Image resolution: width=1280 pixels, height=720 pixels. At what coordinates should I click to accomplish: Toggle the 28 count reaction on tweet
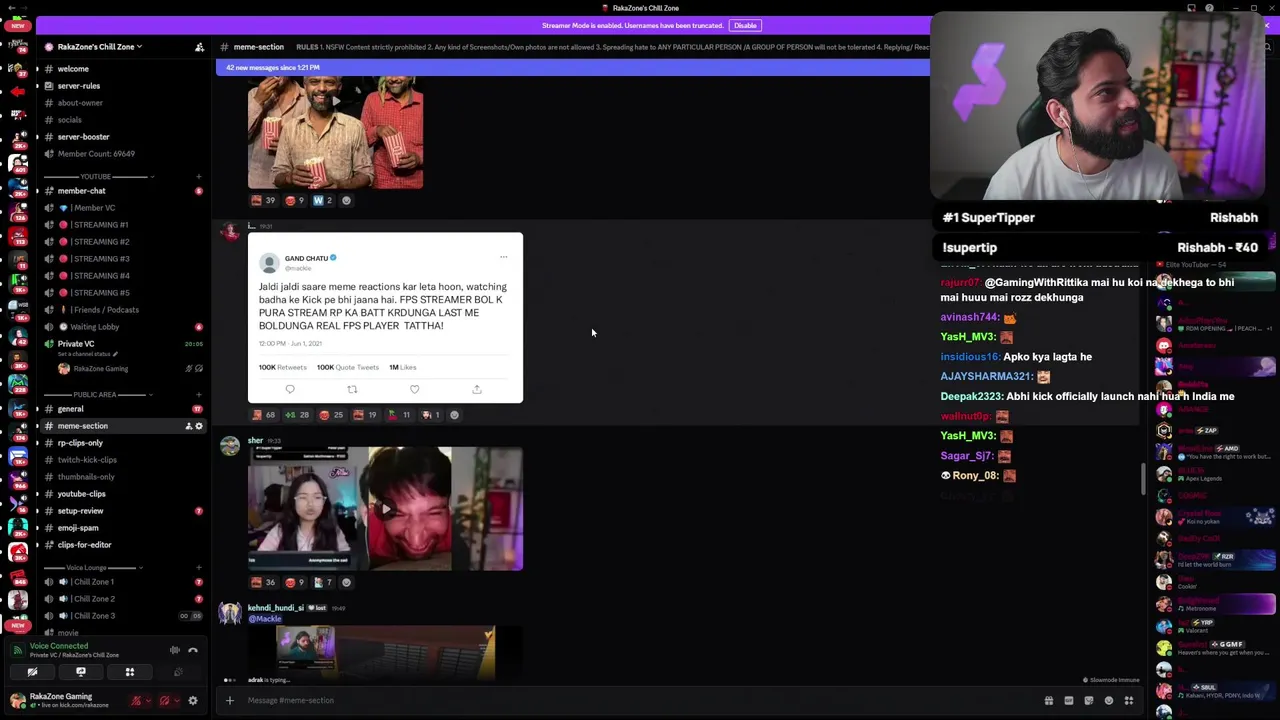[x=298, y=415]
